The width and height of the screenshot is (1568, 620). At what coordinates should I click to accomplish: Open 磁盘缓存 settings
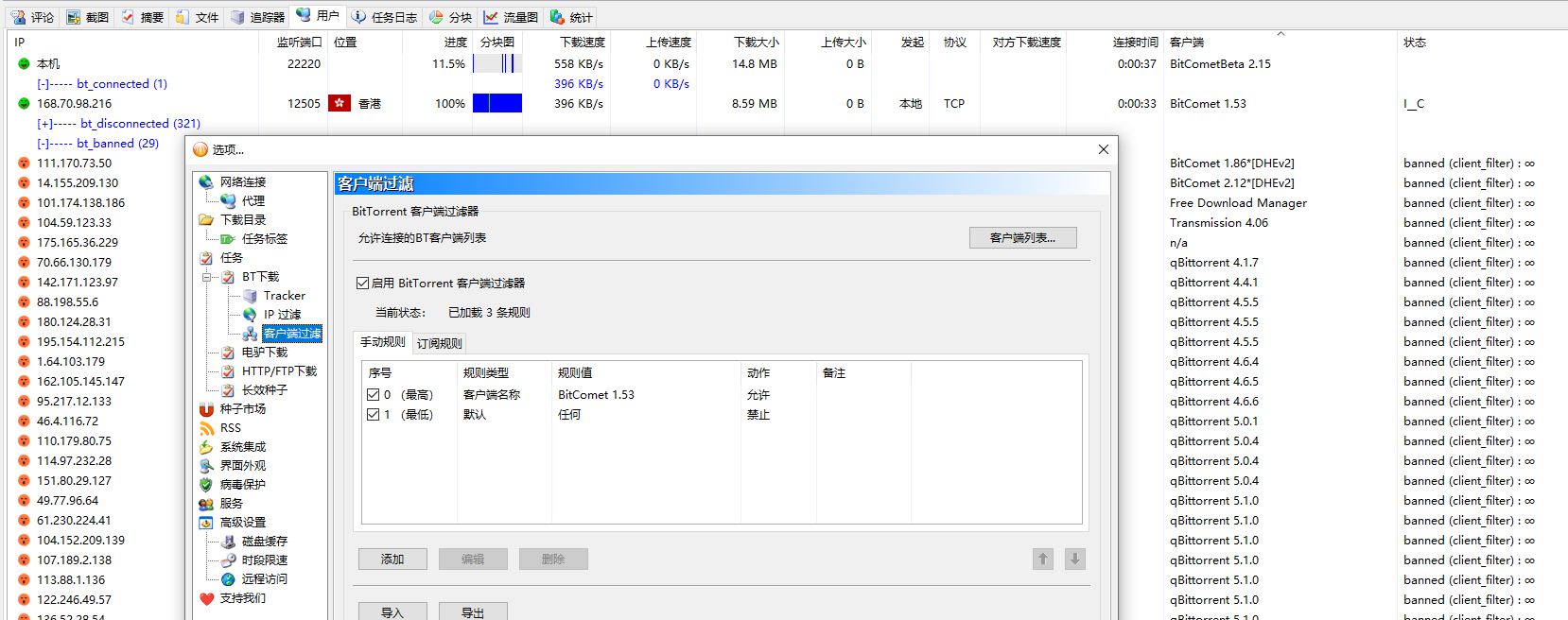[x=265, y=542]
